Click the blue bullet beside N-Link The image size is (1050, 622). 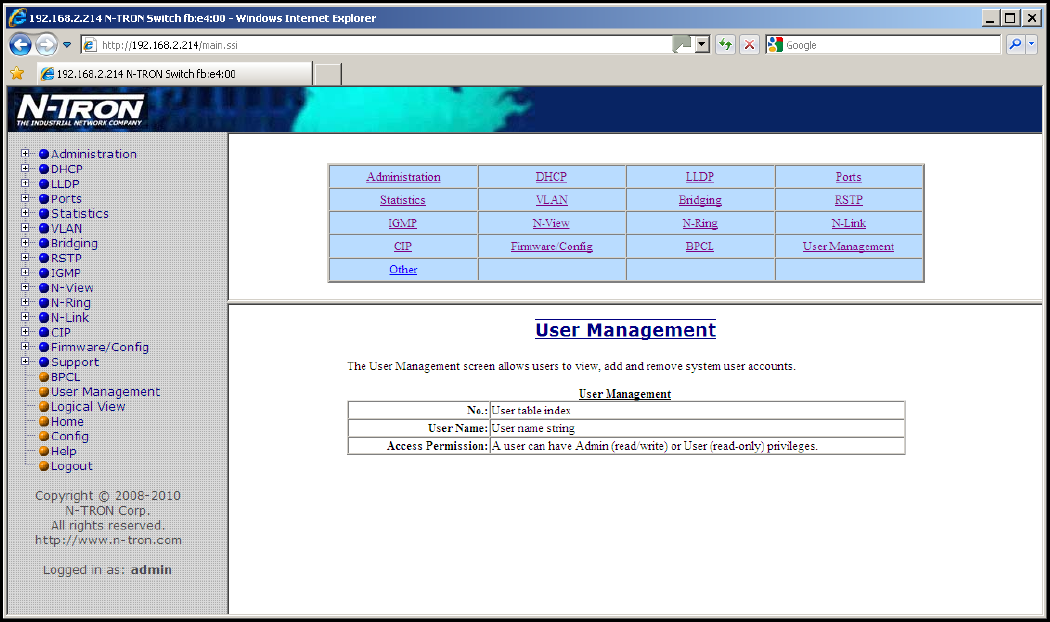(x=44, y=317)
